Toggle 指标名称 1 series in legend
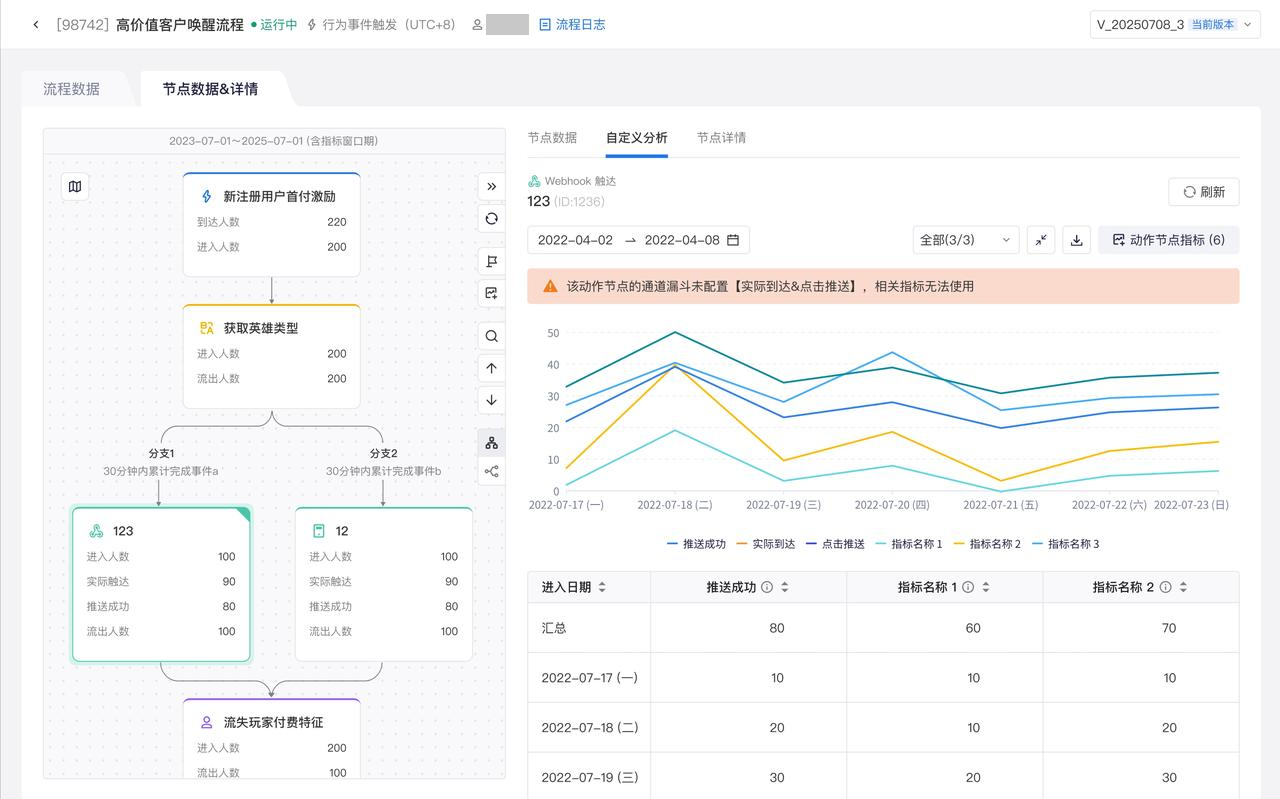Screen dimensions: 1280x799 tap(909, 544)
